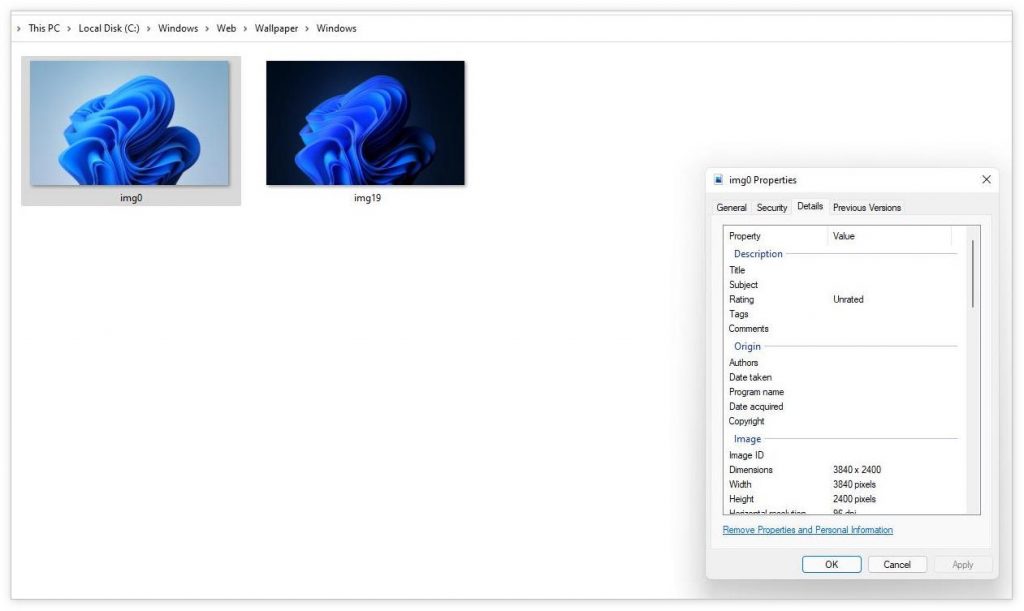Select the Details tab
1024x611 pixels.
pyautogui.click(x=810, y=206)
